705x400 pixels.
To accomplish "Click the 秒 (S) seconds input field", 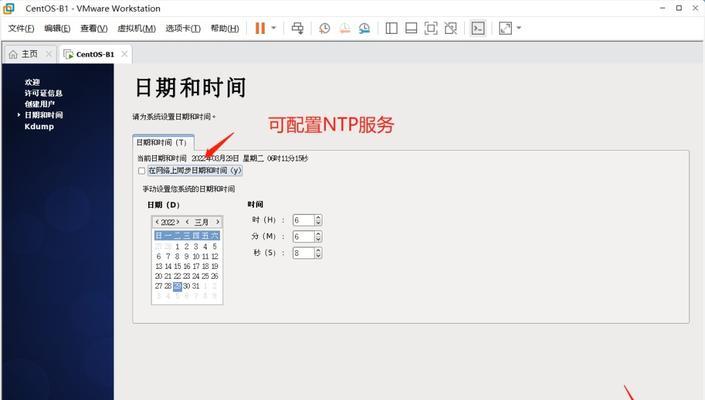I will click(x=303, y=253).
